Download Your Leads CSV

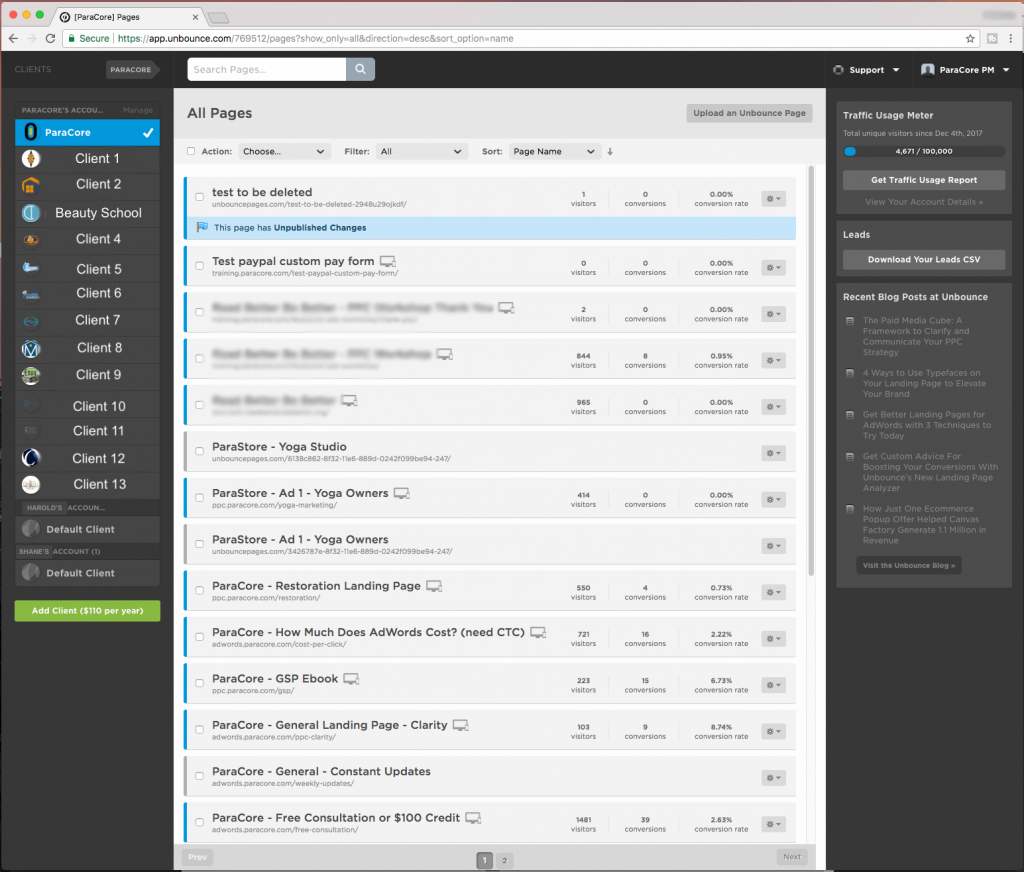pyautogui.click(x=923, y=259)
